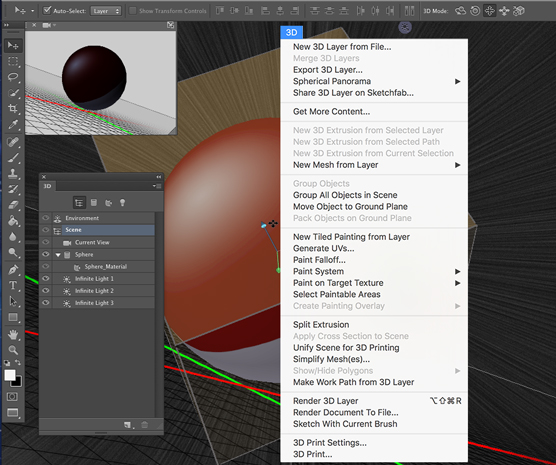Open the Auto-Select Layer dropdown
556x465 pixels.
click(106, 11)
